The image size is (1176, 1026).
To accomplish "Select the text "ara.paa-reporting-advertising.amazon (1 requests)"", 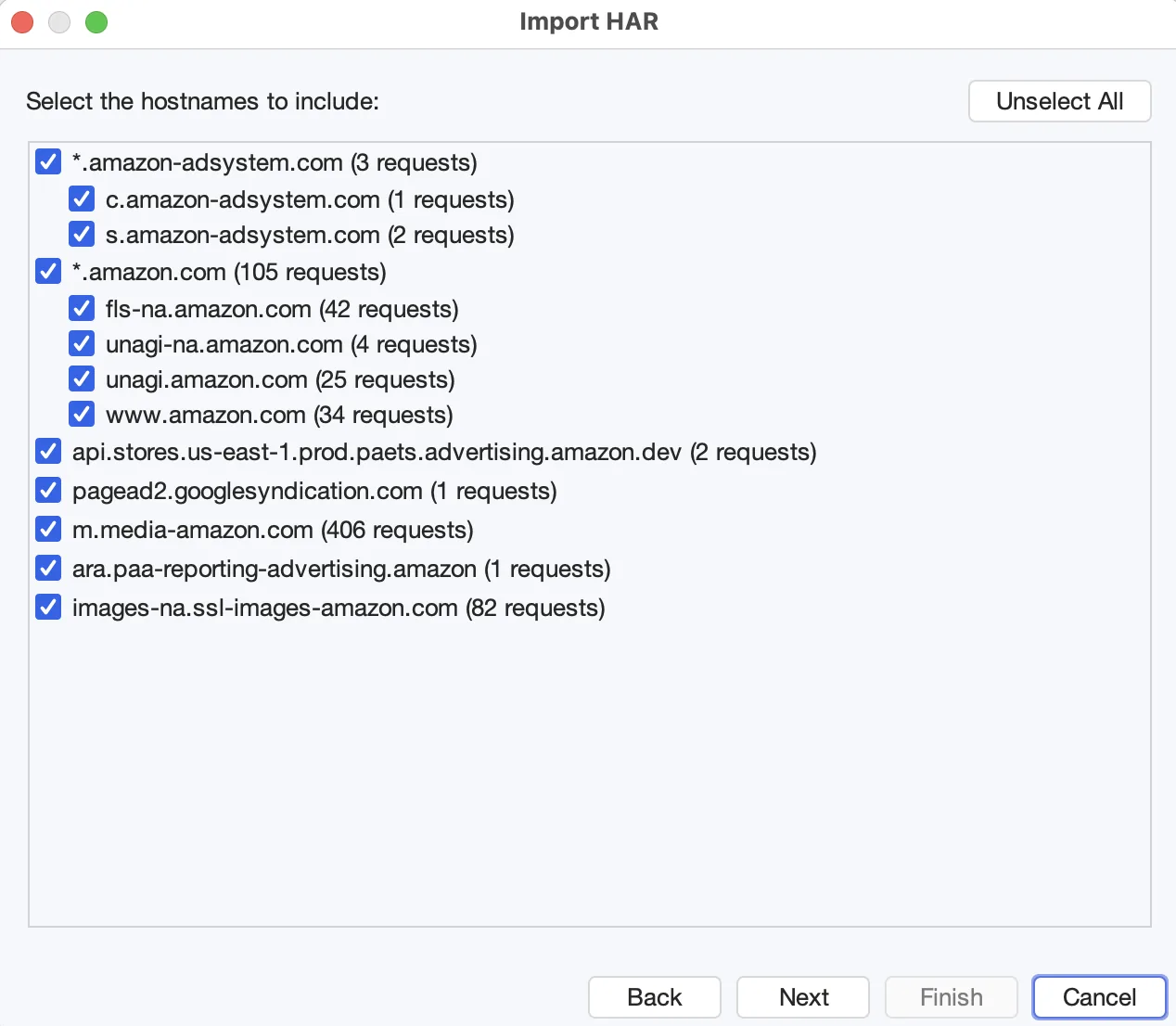I will pos(341,569).
